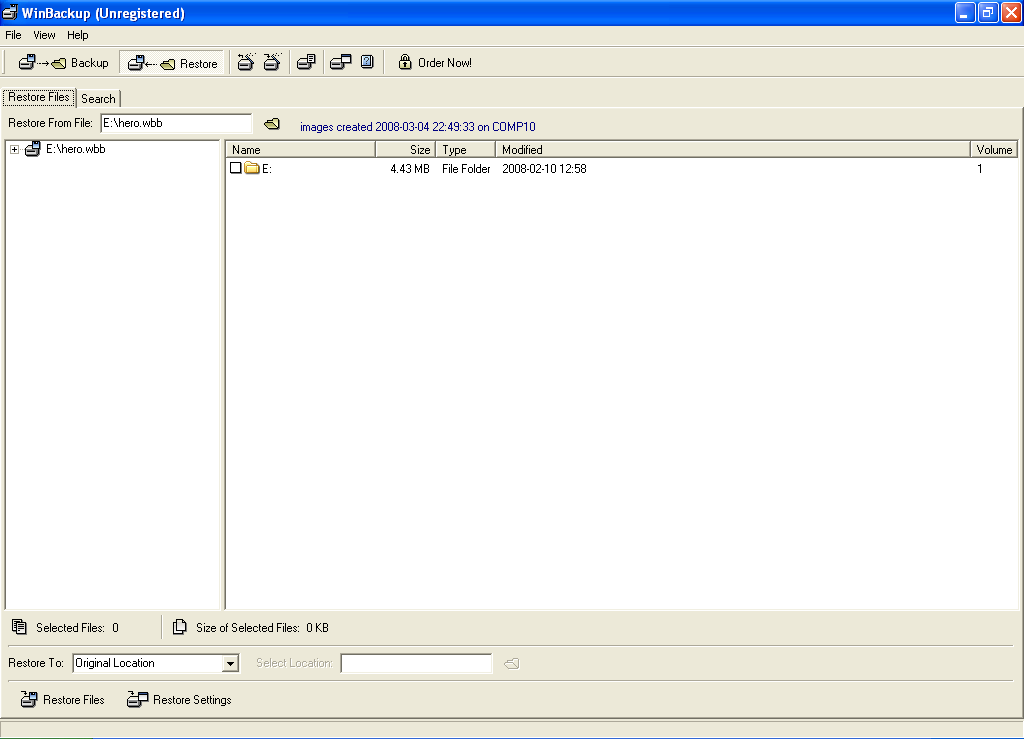1024x739 pixels.
Task: Browse for backup file with folder icon
Action: (x=272, y=124)
